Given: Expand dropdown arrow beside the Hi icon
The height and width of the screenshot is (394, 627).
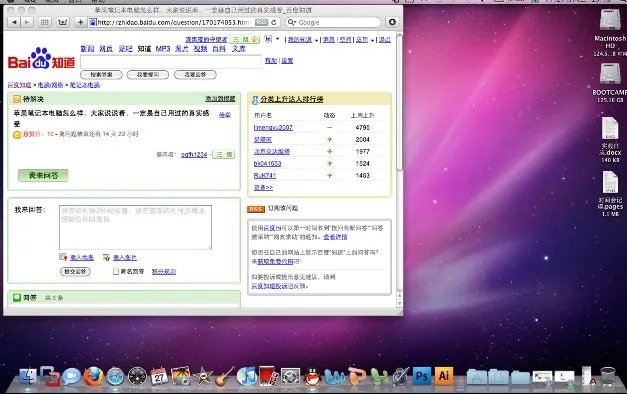Looking at the screenshot, I should 278,39.
